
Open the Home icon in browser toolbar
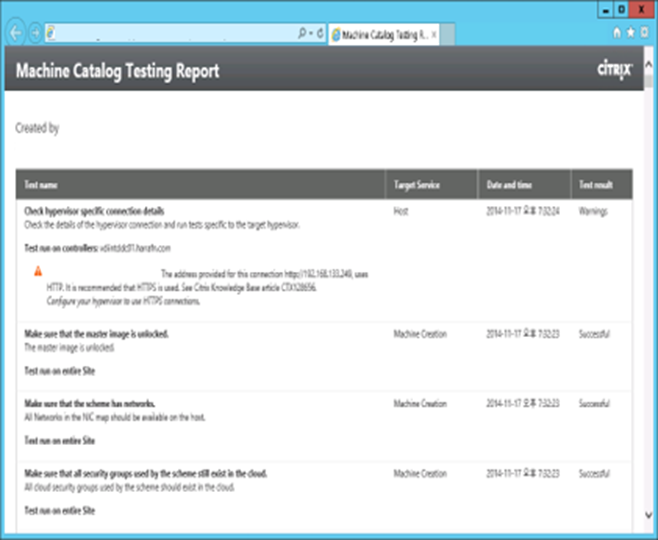pyautogui.click(x=617, y=32)
